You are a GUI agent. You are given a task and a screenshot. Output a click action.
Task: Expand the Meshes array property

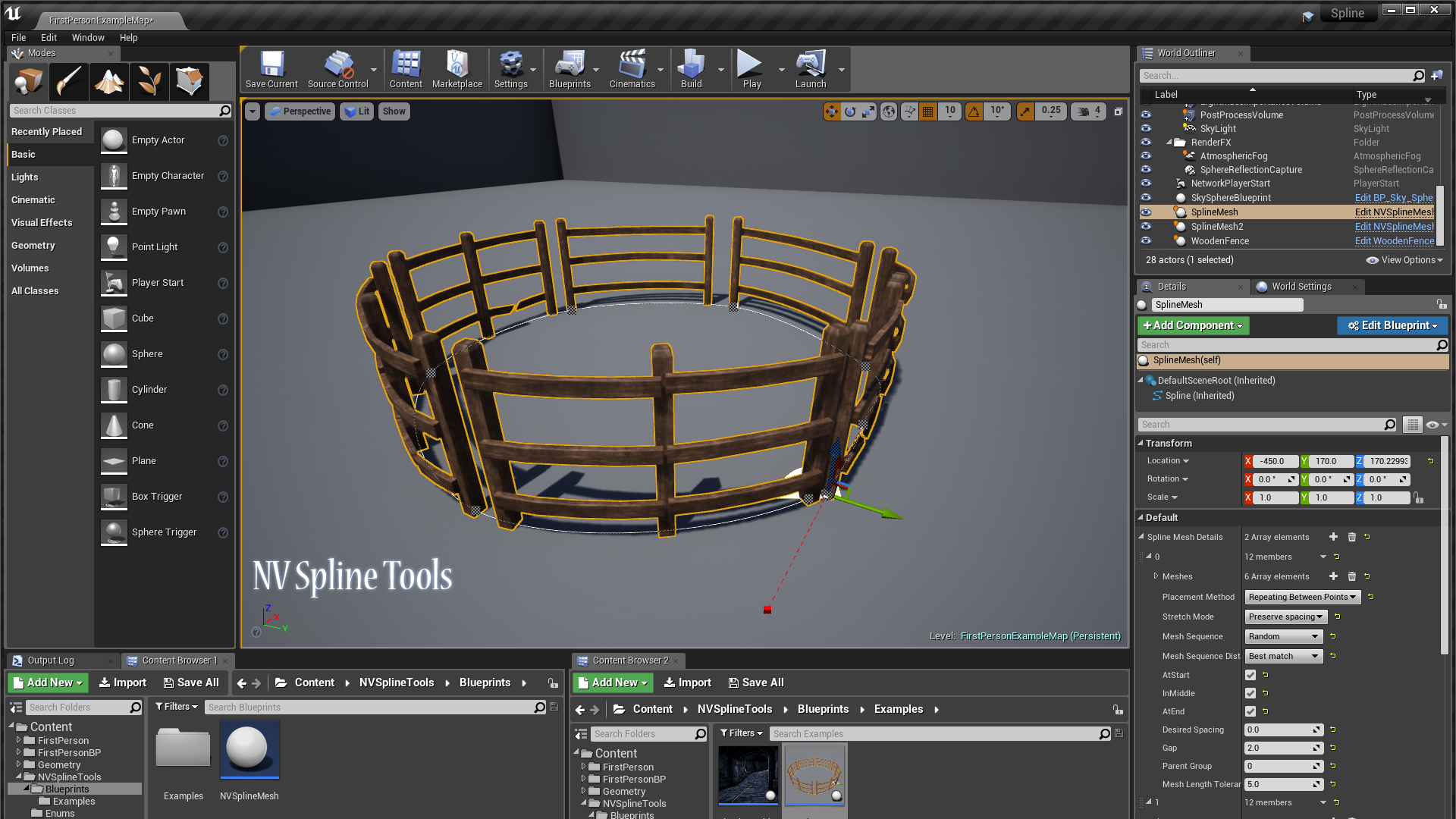tap(1156, 576)
